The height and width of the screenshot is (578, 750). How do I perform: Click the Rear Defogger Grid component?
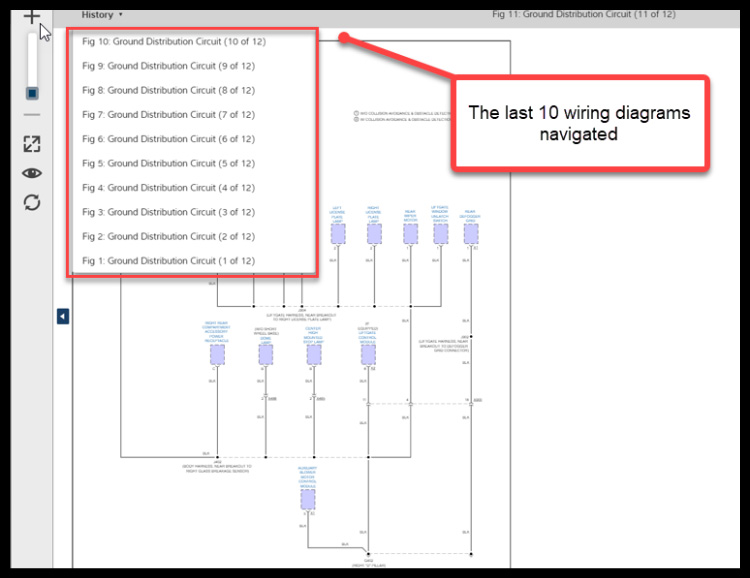[470, 233]
